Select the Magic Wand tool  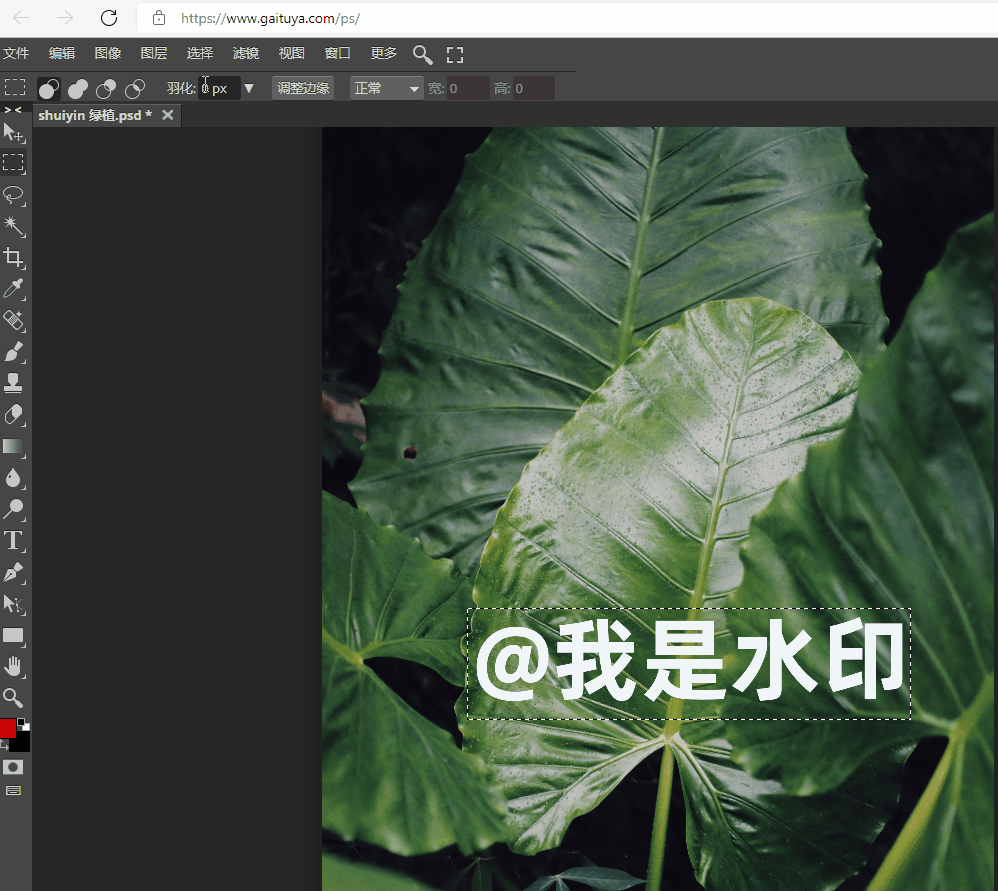14,227
